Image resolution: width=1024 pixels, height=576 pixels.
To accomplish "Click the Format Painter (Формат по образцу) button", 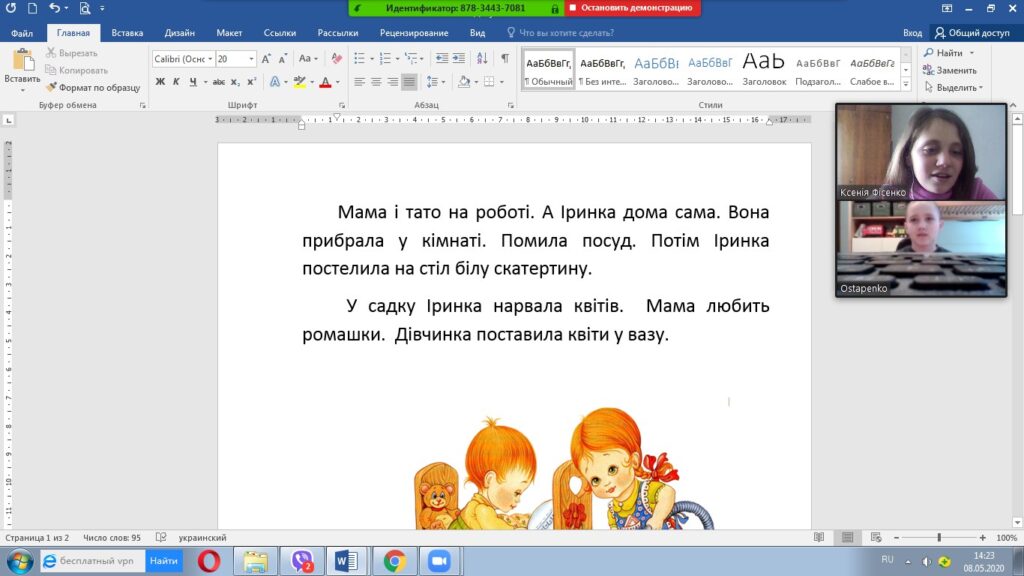I will coord(93,88).
